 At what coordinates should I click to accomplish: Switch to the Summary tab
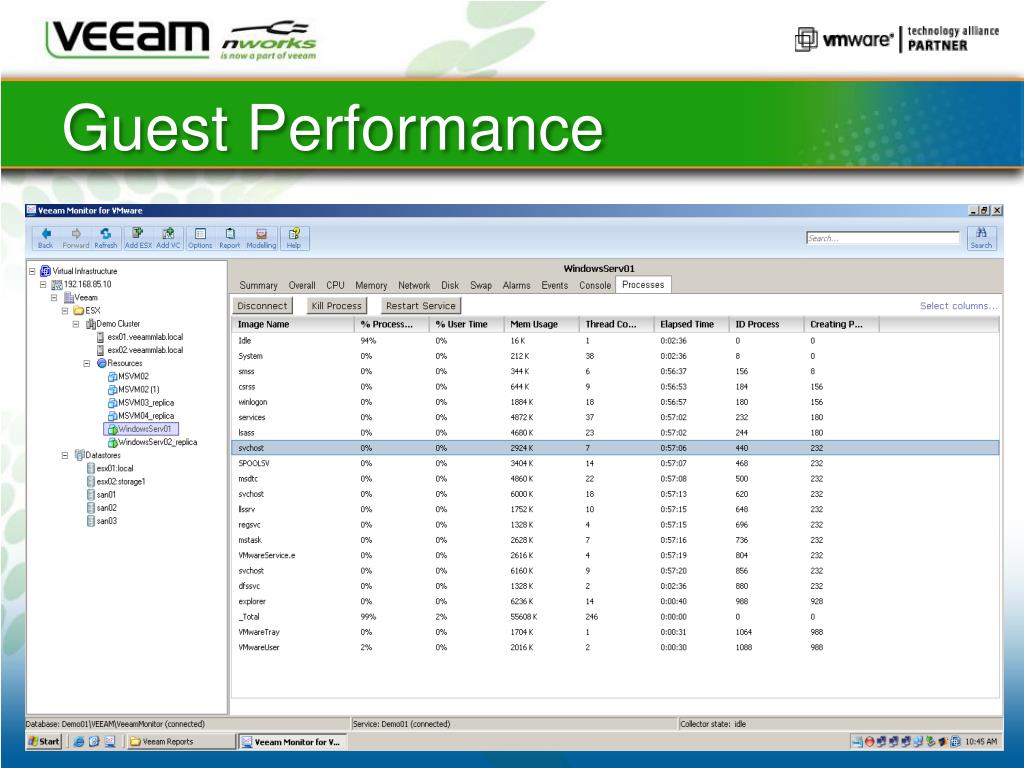click(258, 285)
